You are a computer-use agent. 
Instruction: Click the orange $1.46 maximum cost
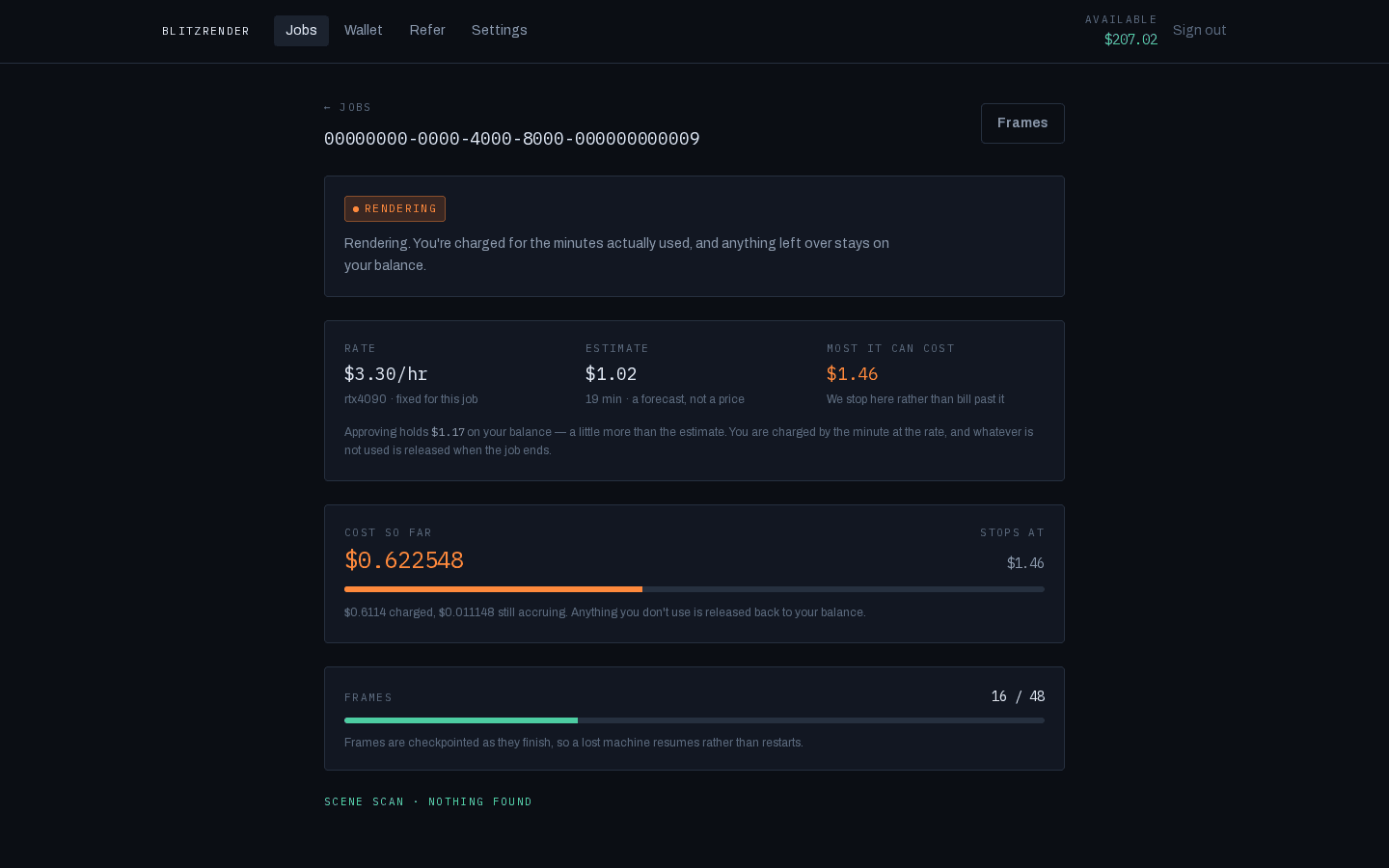[x=852, y=374]
